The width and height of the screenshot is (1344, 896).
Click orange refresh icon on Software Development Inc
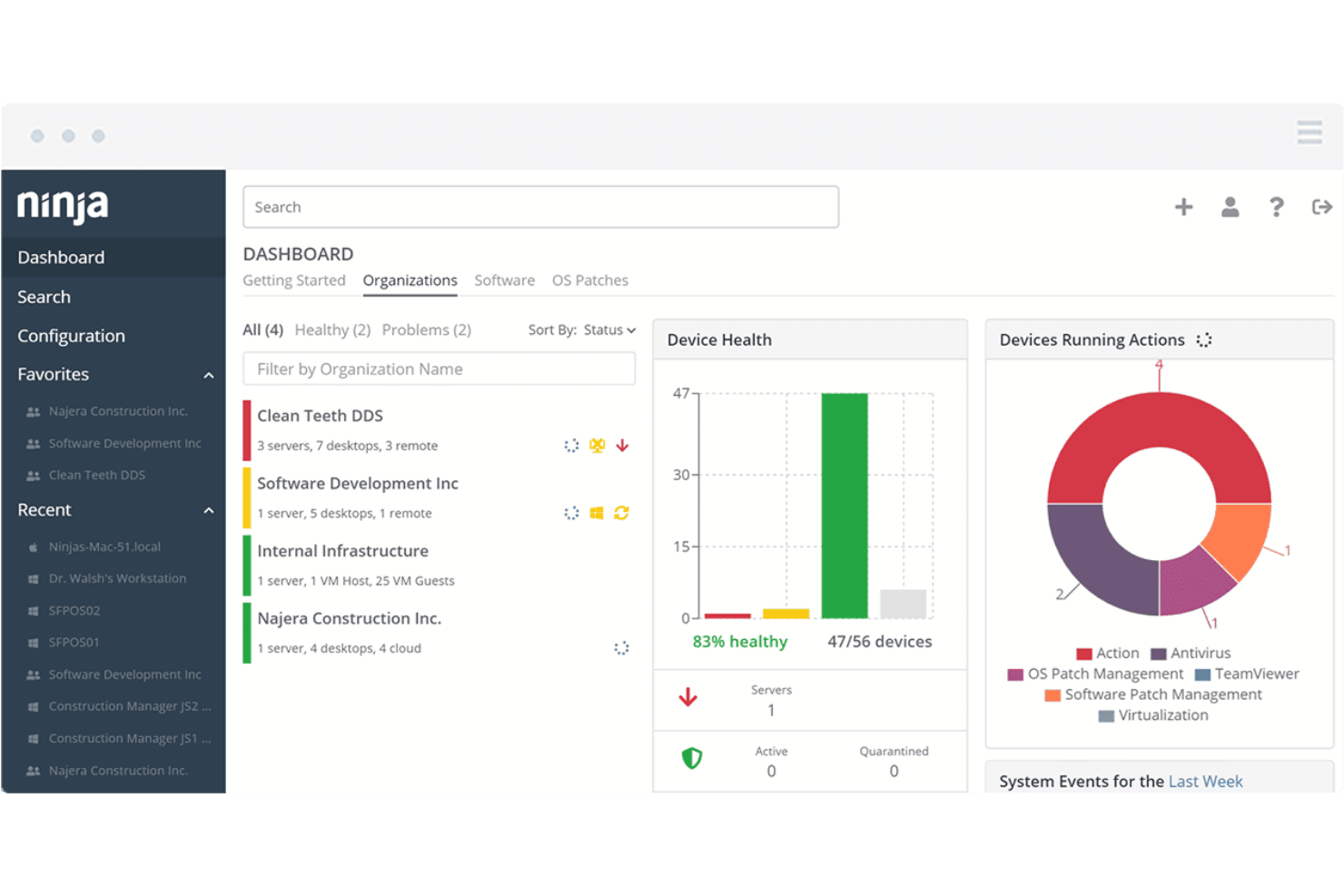[x=621, y=513]
